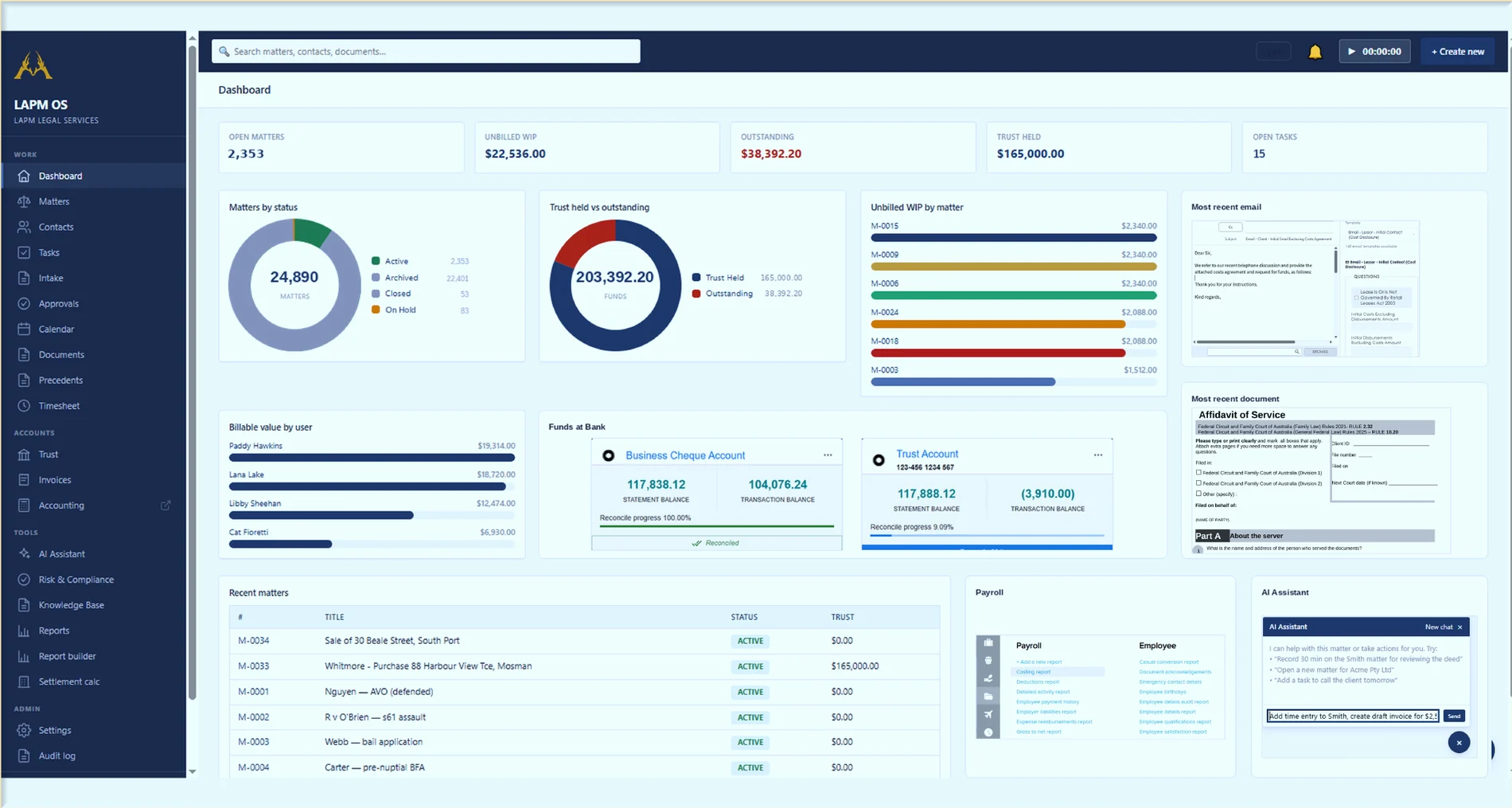The width and height of the screenshot is (1512, 808).
Task: Tick Federal Circuit Division 1 checkbox
Action: tap(1198, 472)
